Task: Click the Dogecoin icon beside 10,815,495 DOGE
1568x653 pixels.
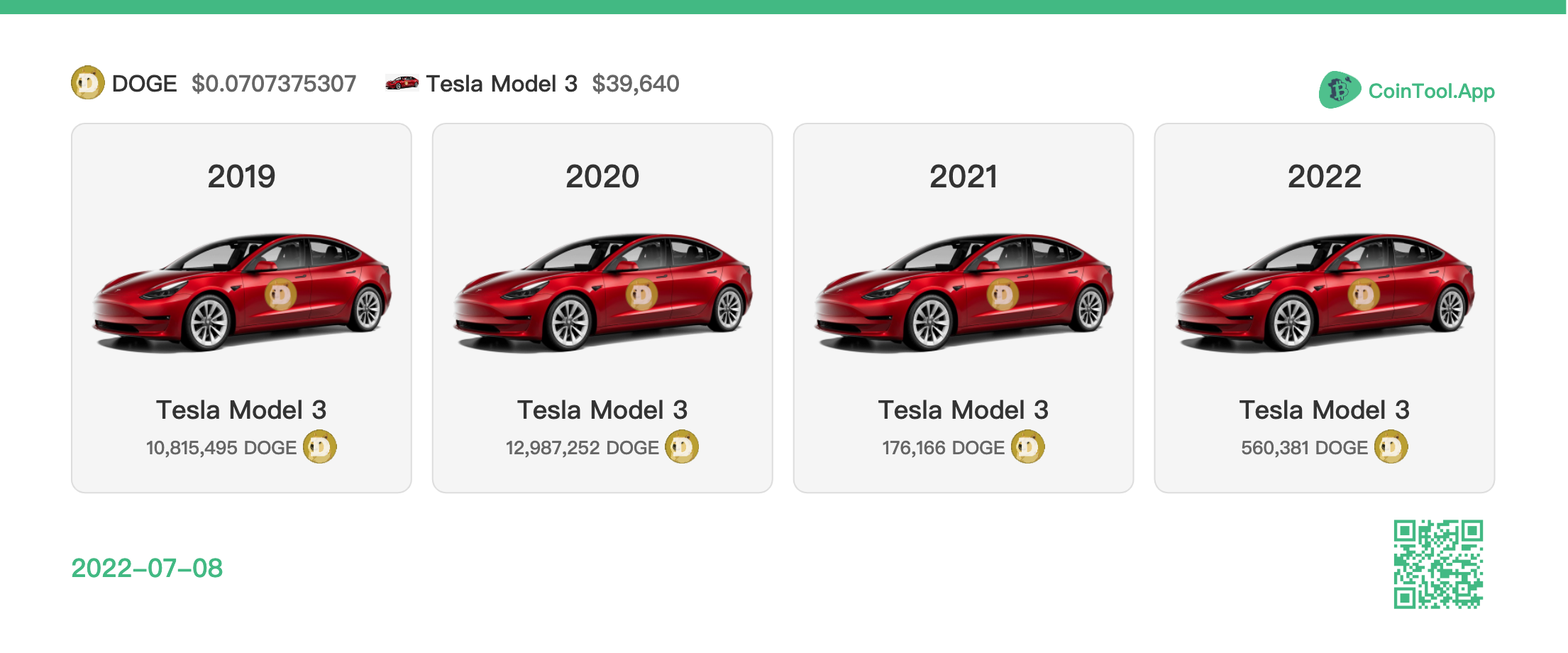Action: tap(320, 447)
